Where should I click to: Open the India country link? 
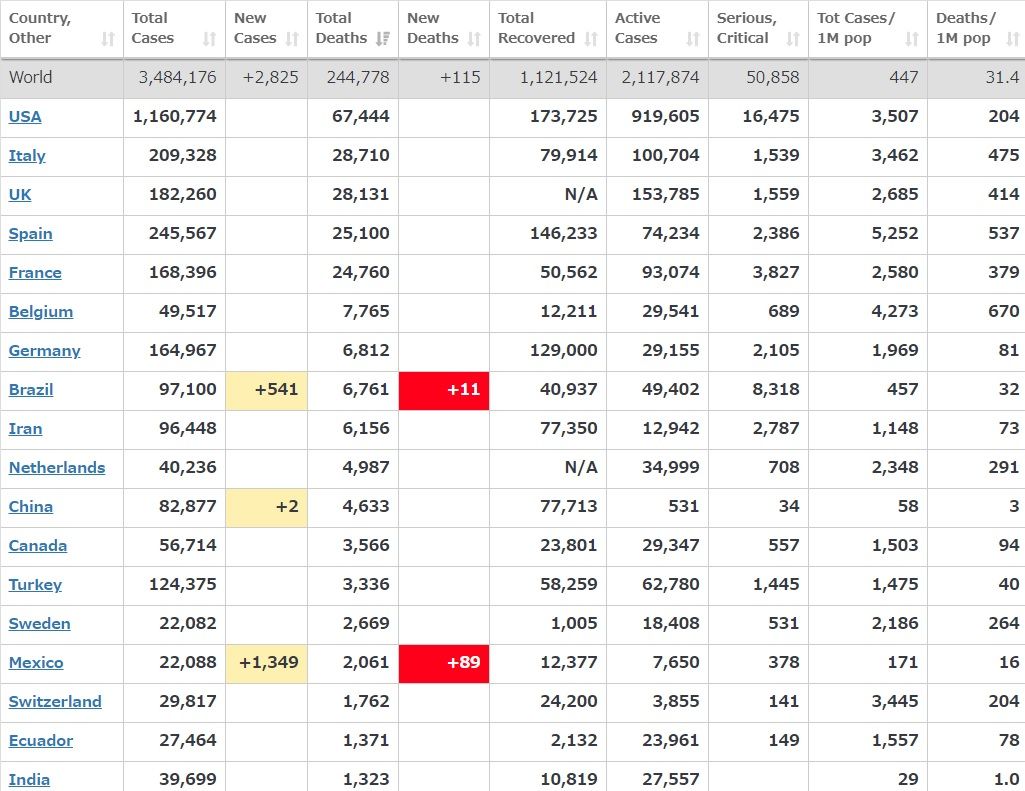point(29,779)
